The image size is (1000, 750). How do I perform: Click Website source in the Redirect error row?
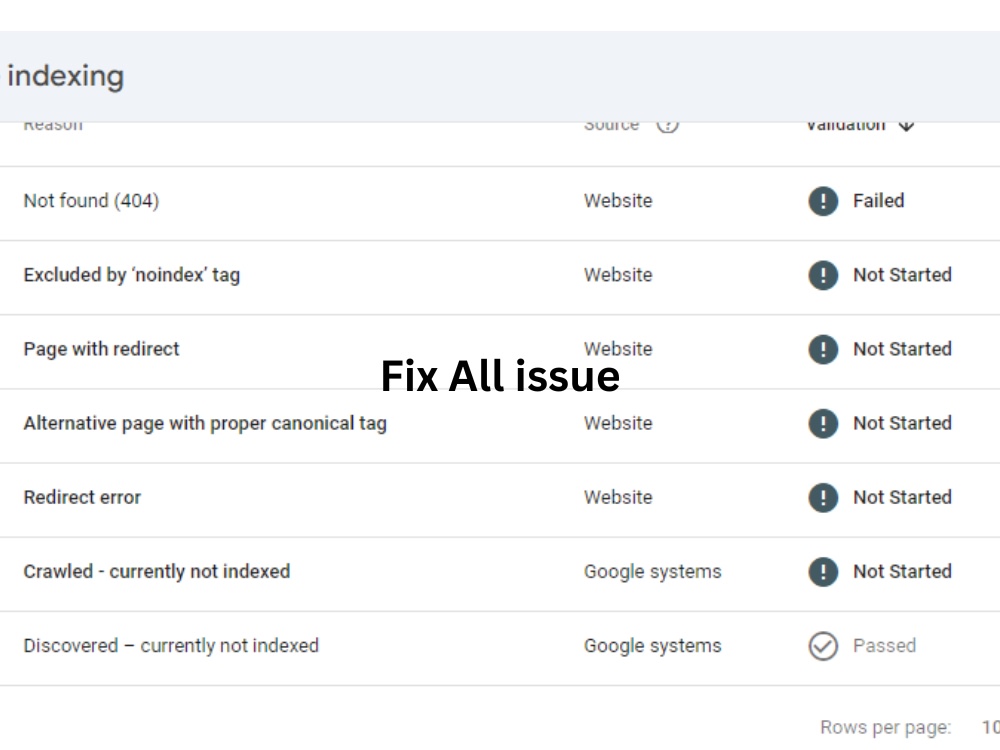click(x=618, y=497)
